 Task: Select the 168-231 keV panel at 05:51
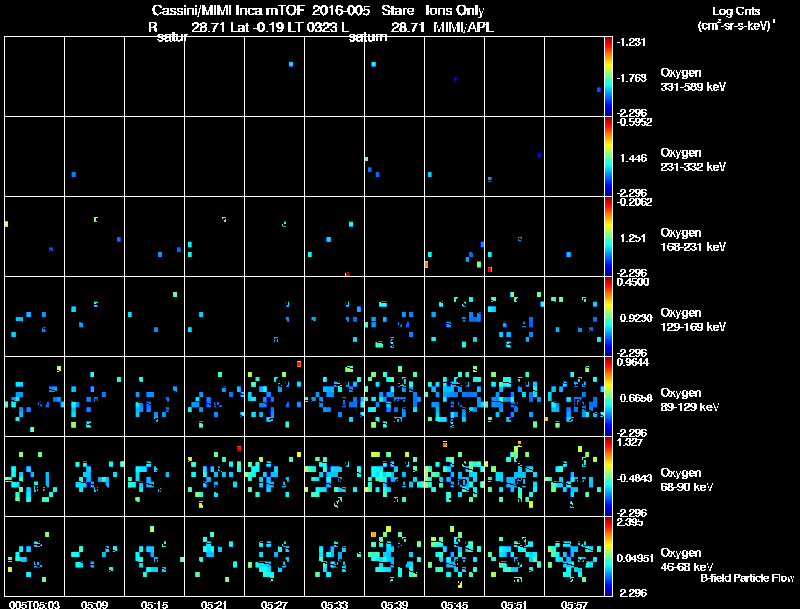pos(514,237)
